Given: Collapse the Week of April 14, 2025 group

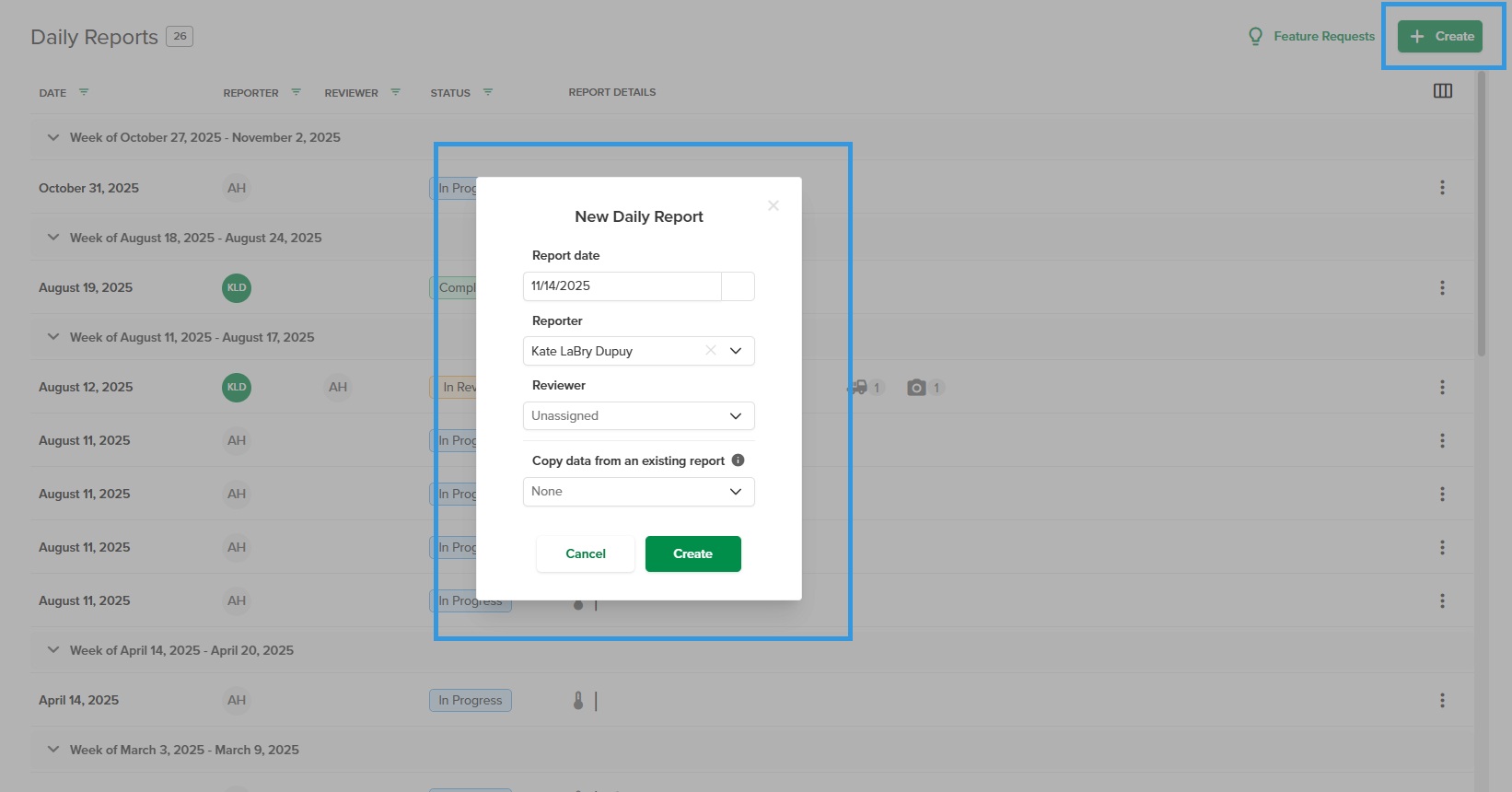Looking at the screenshot, I should pos(53,650).
